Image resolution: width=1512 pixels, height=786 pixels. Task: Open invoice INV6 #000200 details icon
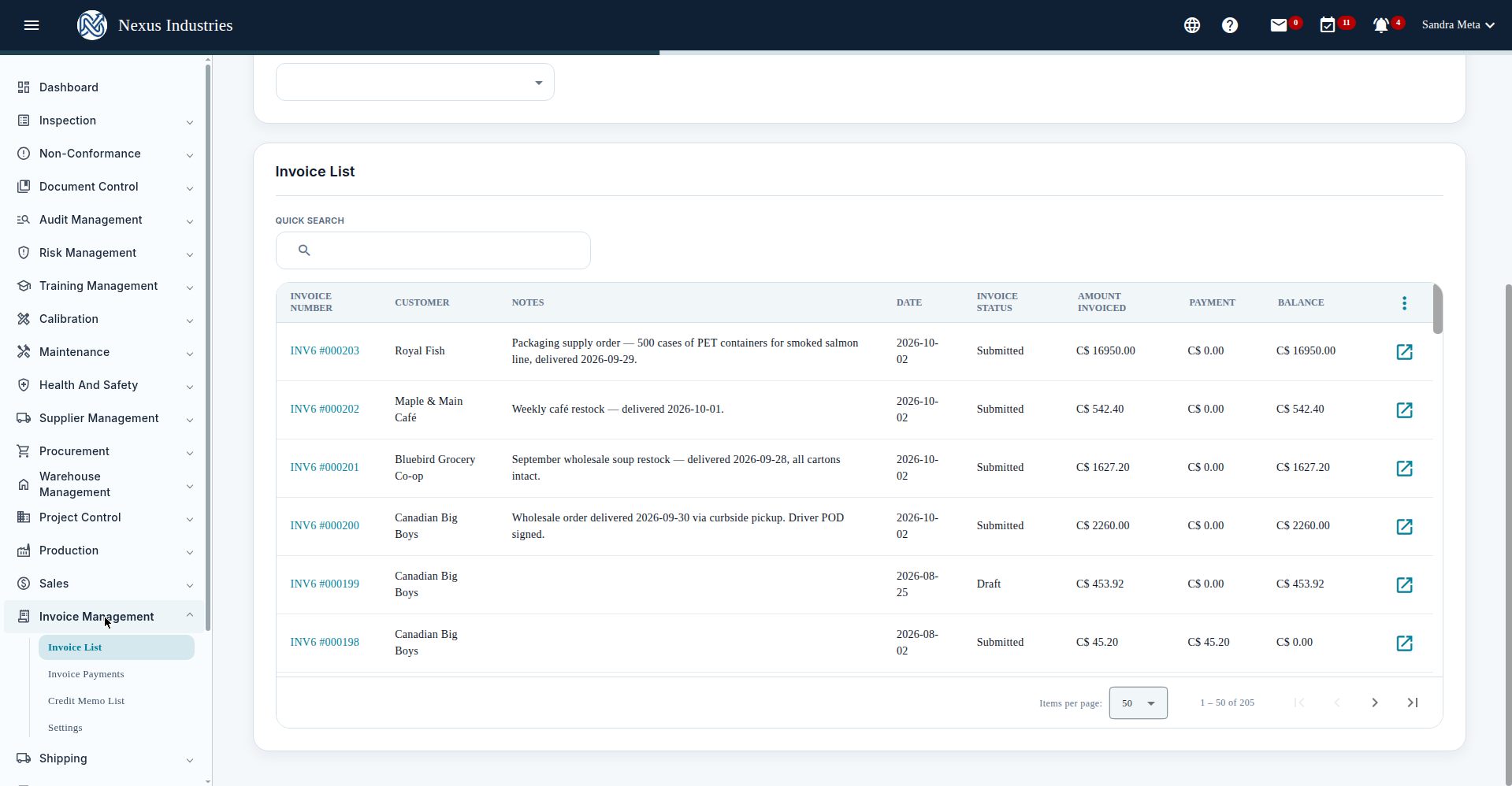(1404, 527)
